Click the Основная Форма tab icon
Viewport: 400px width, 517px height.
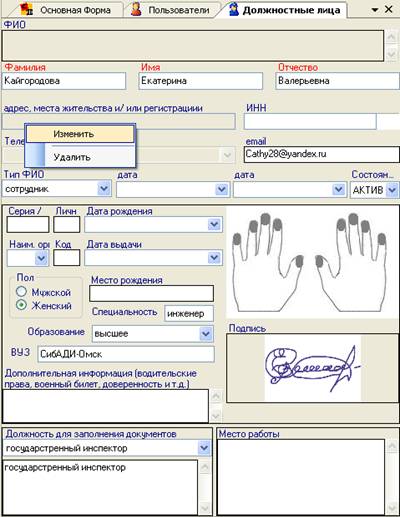[27, 9]
